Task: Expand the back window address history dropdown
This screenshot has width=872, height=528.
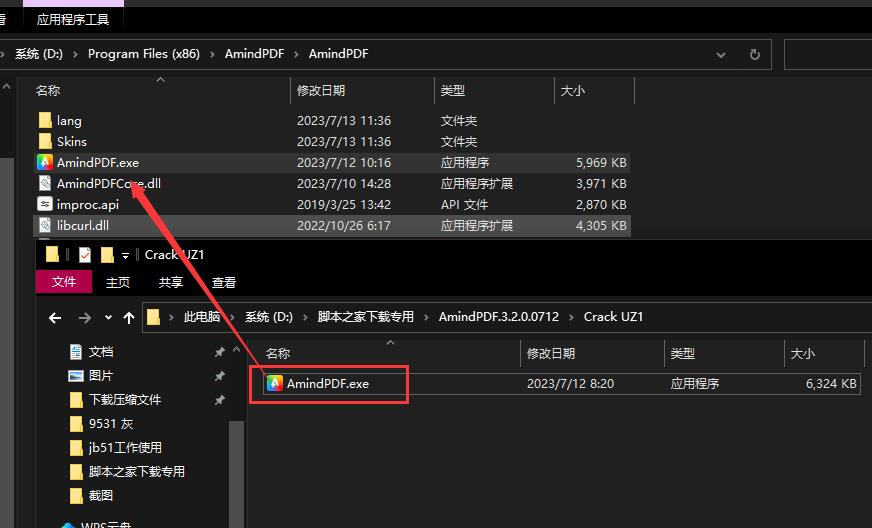Action: (x=721, y=55)
